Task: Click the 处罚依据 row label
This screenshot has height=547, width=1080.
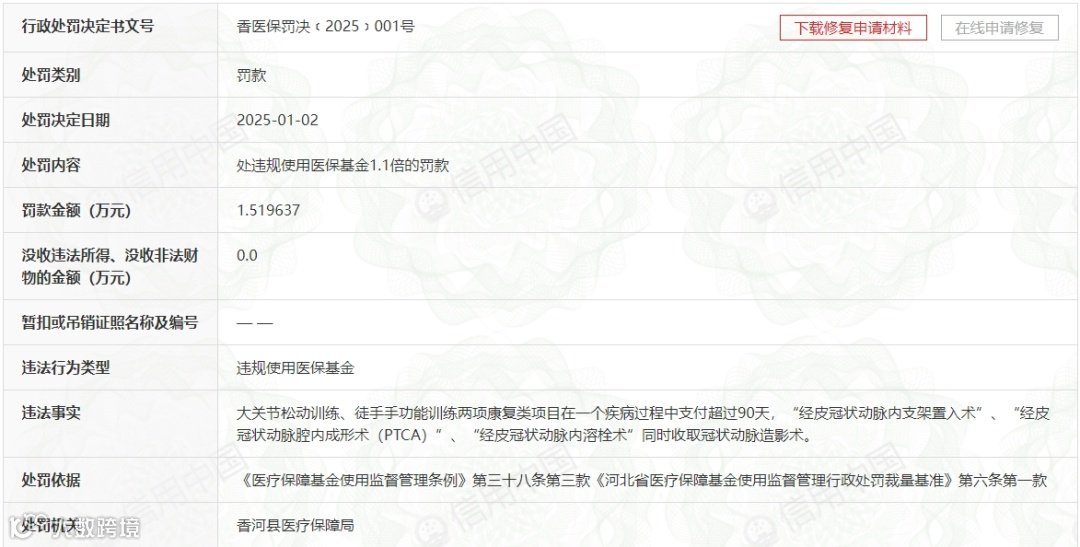Action: coord(51,480)
